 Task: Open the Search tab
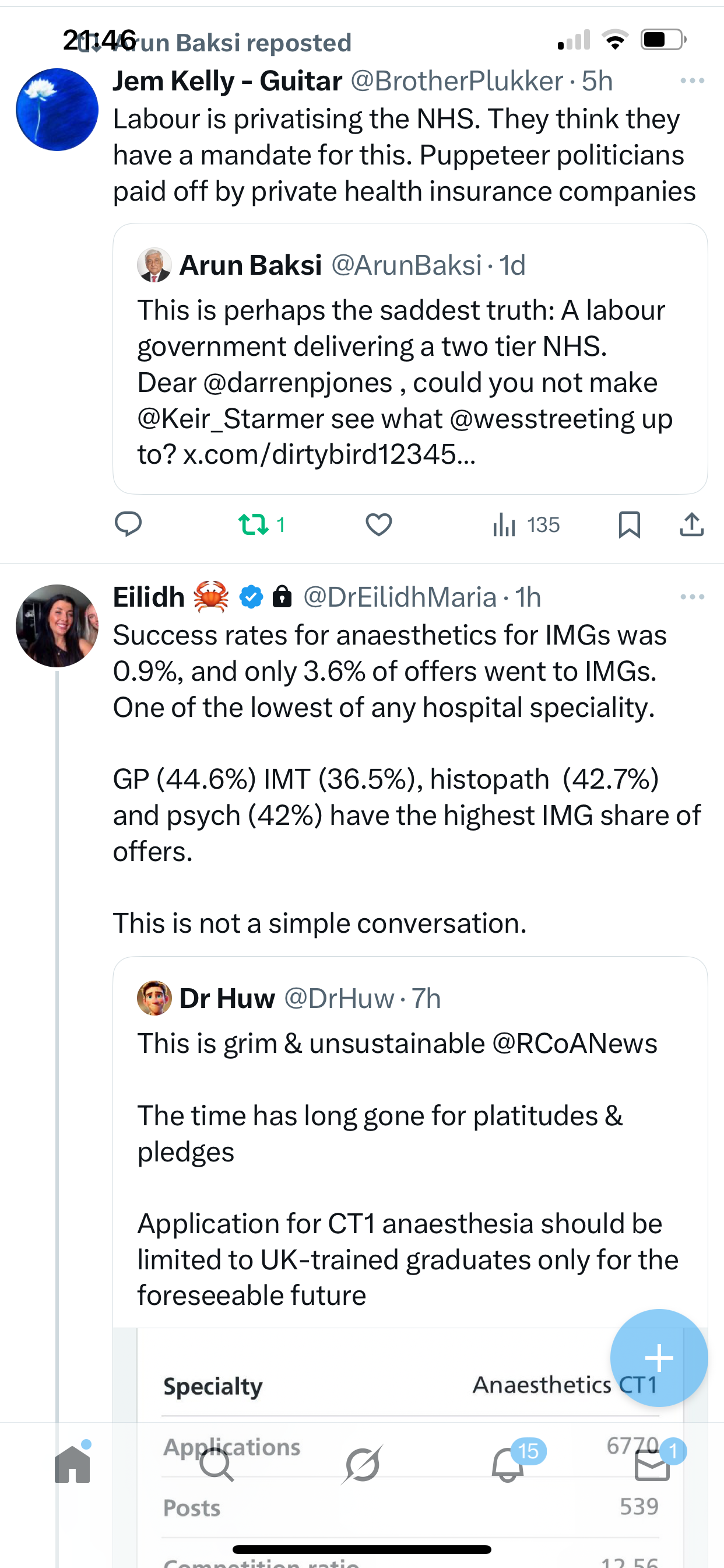pos(216,1464)
